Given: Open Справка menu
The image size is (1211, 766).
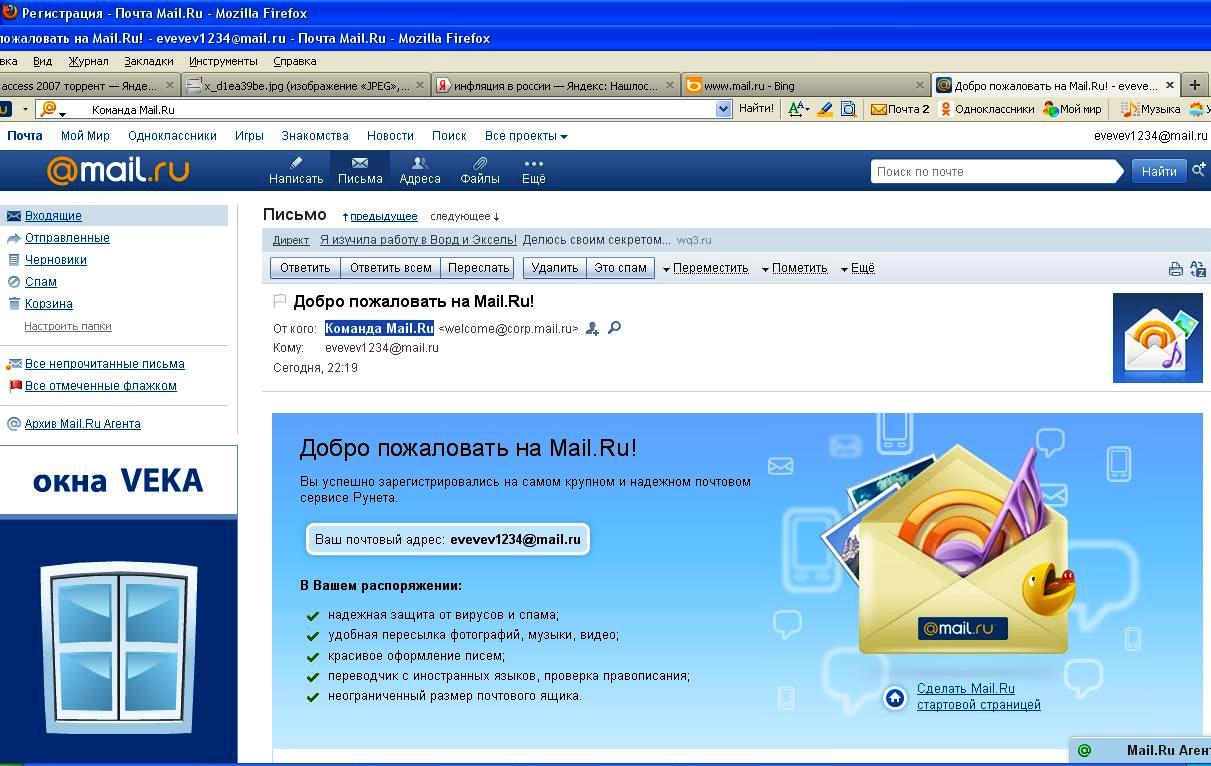Looking at the screenshot, I should (294, 61).
